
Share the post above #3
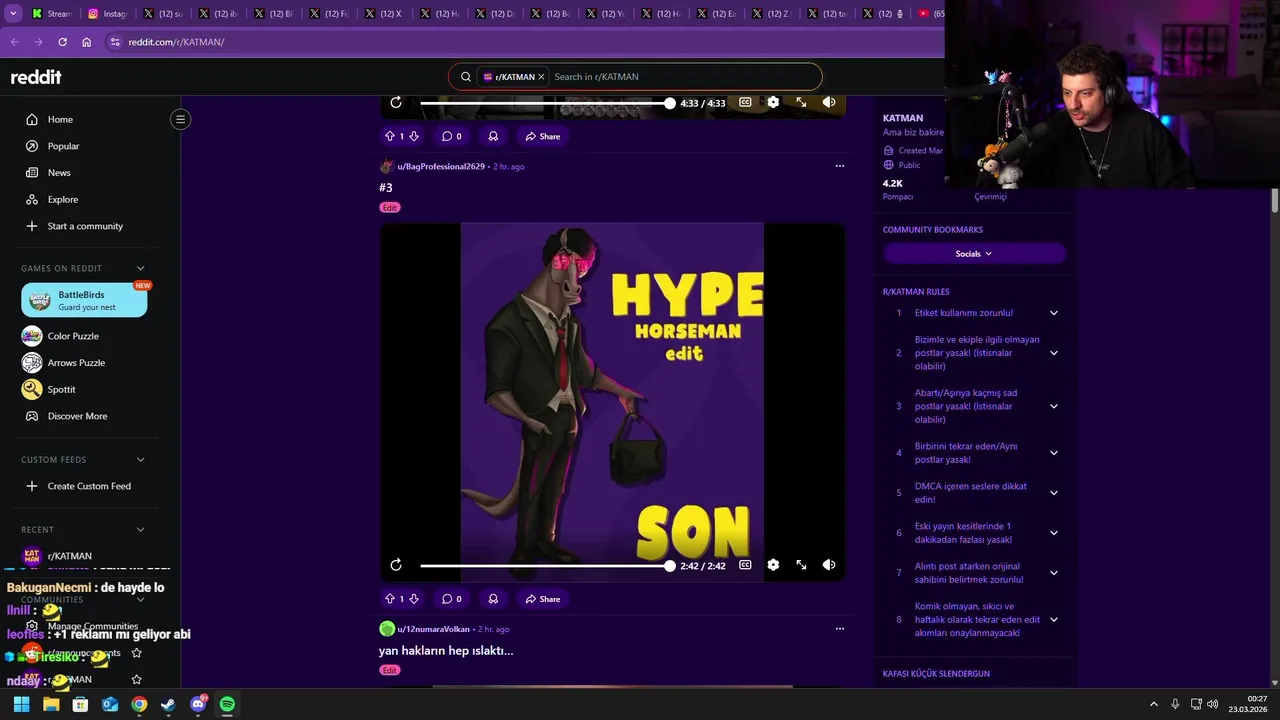(x=542, y=136)
